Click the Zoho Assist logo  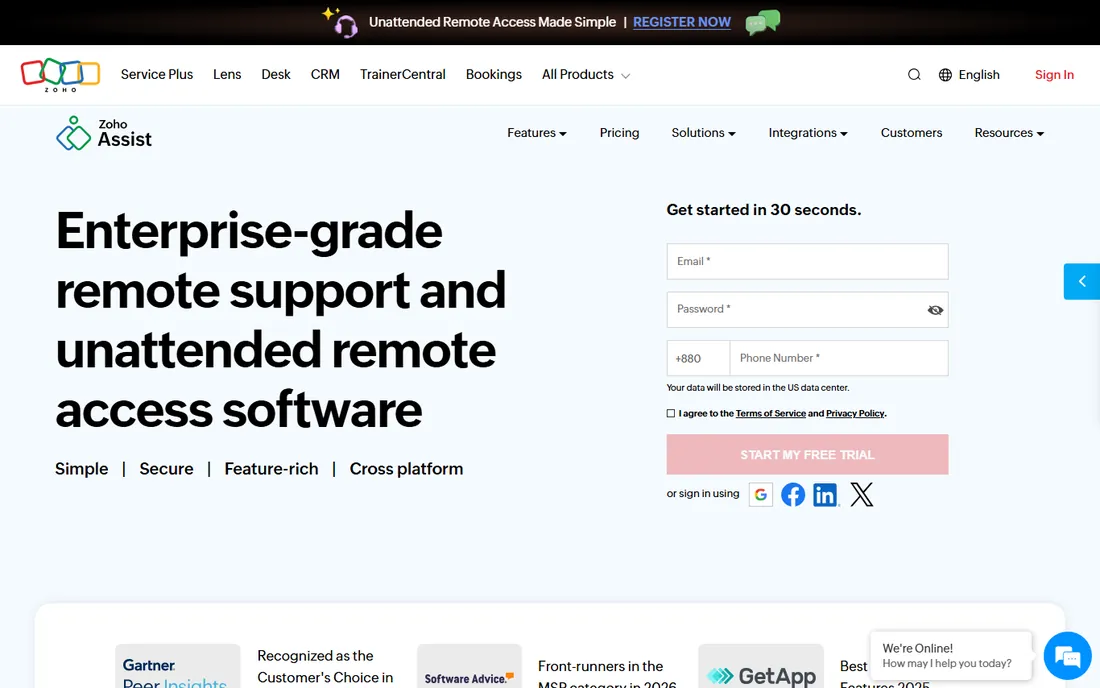[x=104, y=133]
